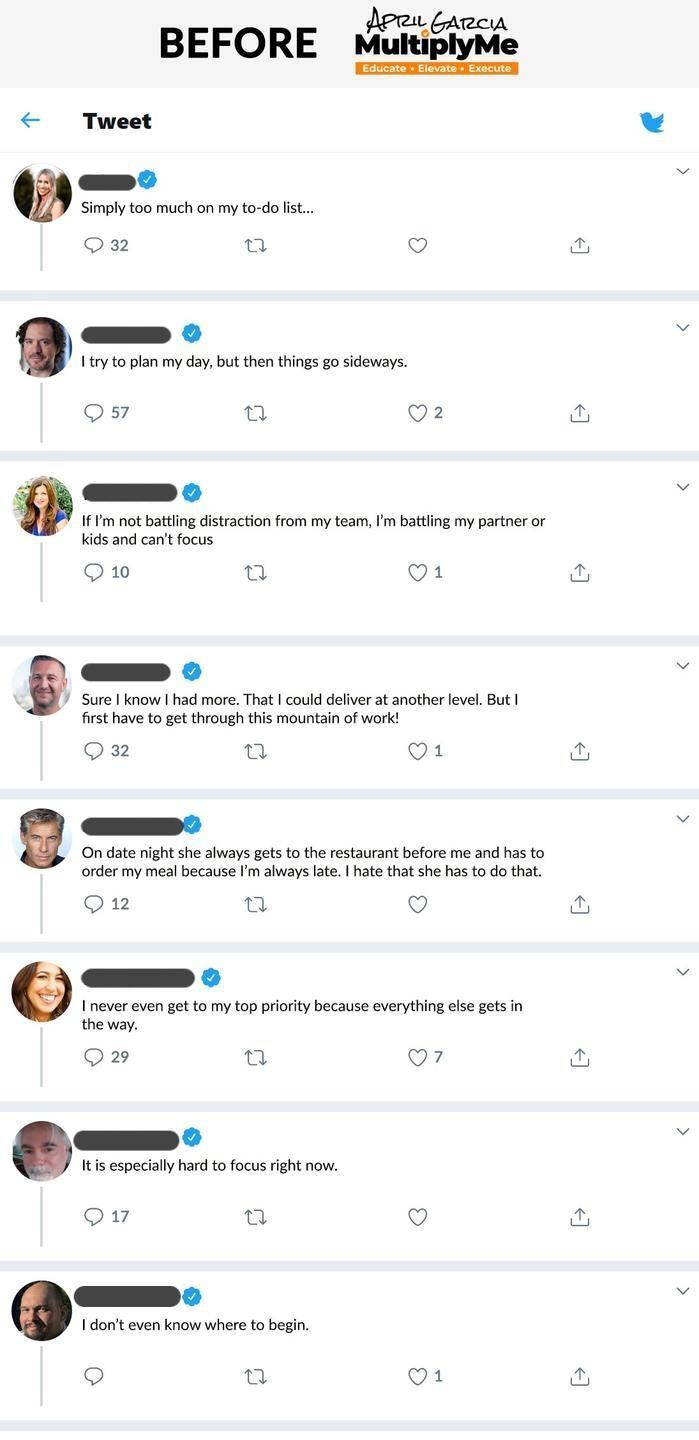Click the back arrow beside Tweet
Viewport: 699px width, 1440px height.
[30, 121]
